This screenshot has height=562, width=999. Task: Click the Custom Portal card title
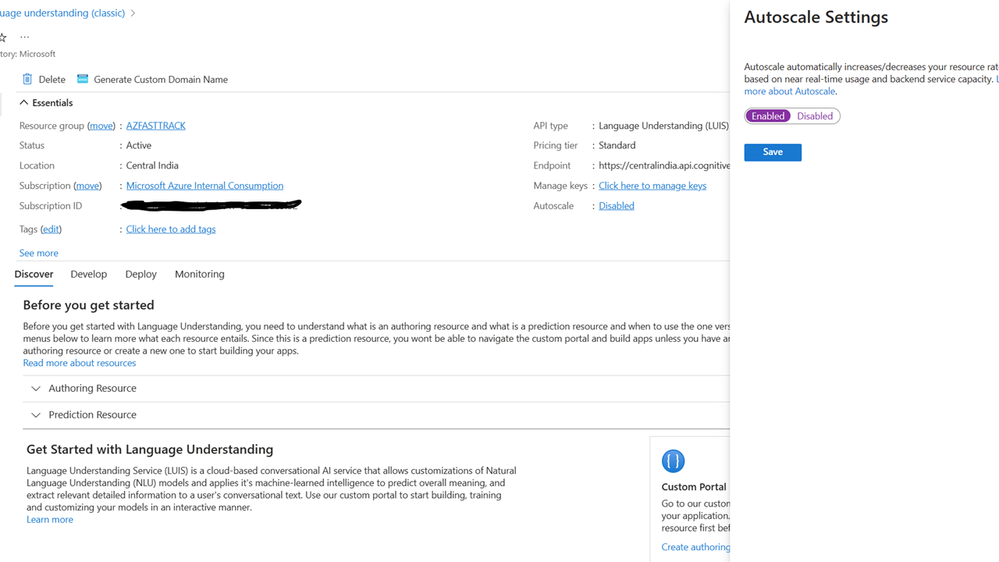click(x=693, y=487)
